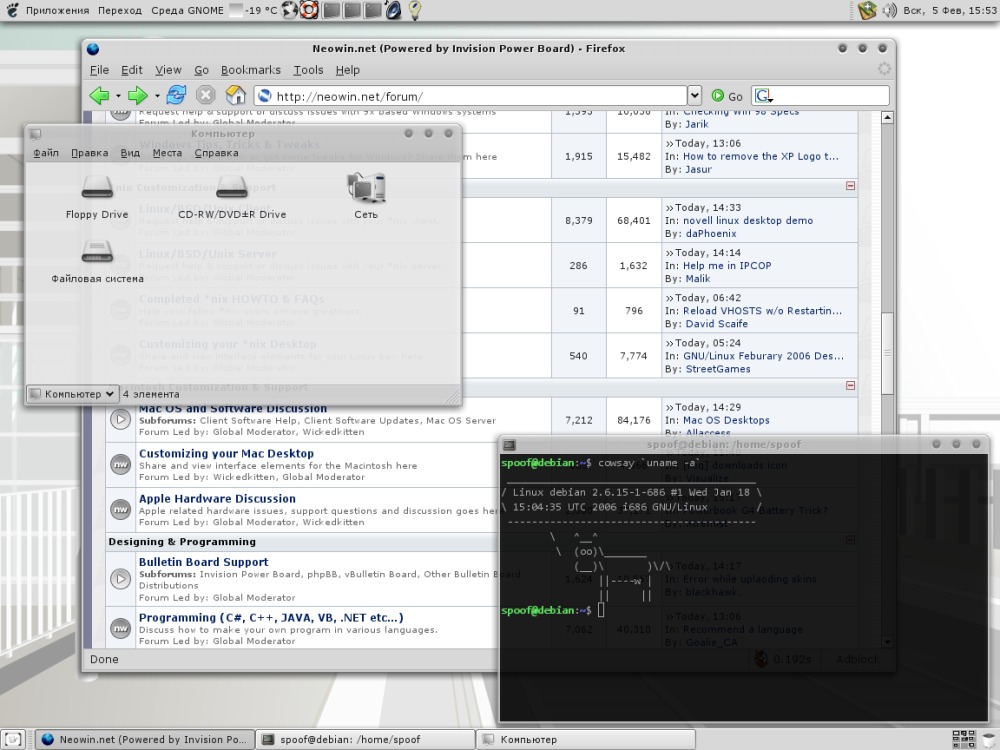Image resolution: width=1000 pixels, height=750 pixels.
Task: Collapse the Macintosh category via its red minus
Action: pyautogui.click(x=850, y=385)
